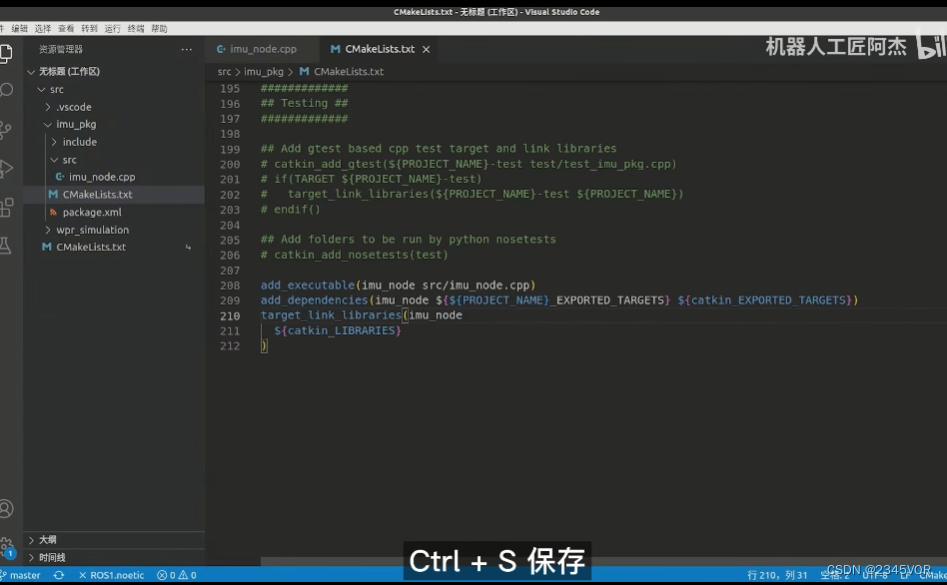This screenshot has width=947, height=585.
Task: Open the Source Control view
Action: (x=9, y=129)
